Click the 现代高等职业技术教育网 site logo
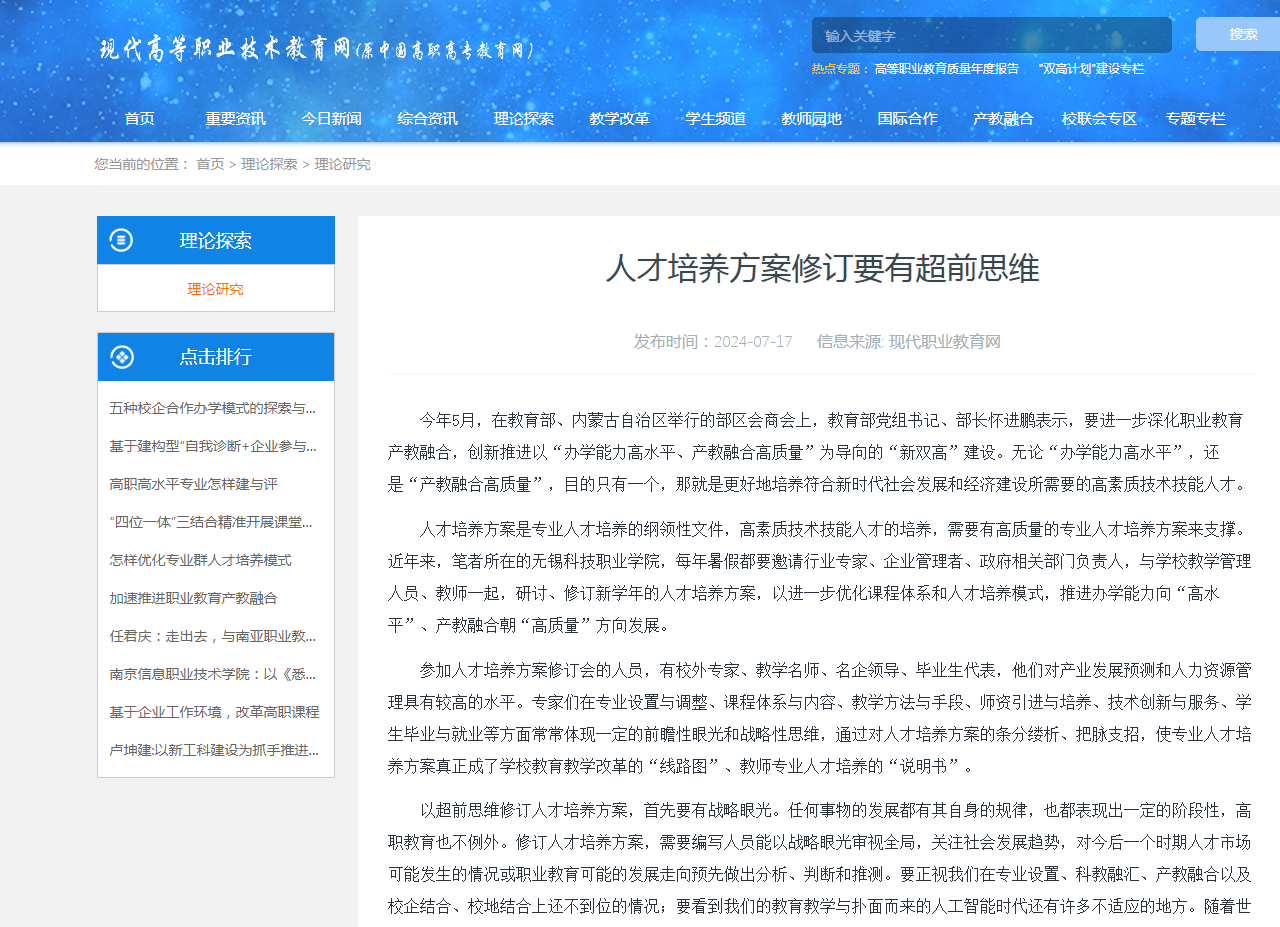Screen dimensions: 1280x927 click(x=317, y=49)
